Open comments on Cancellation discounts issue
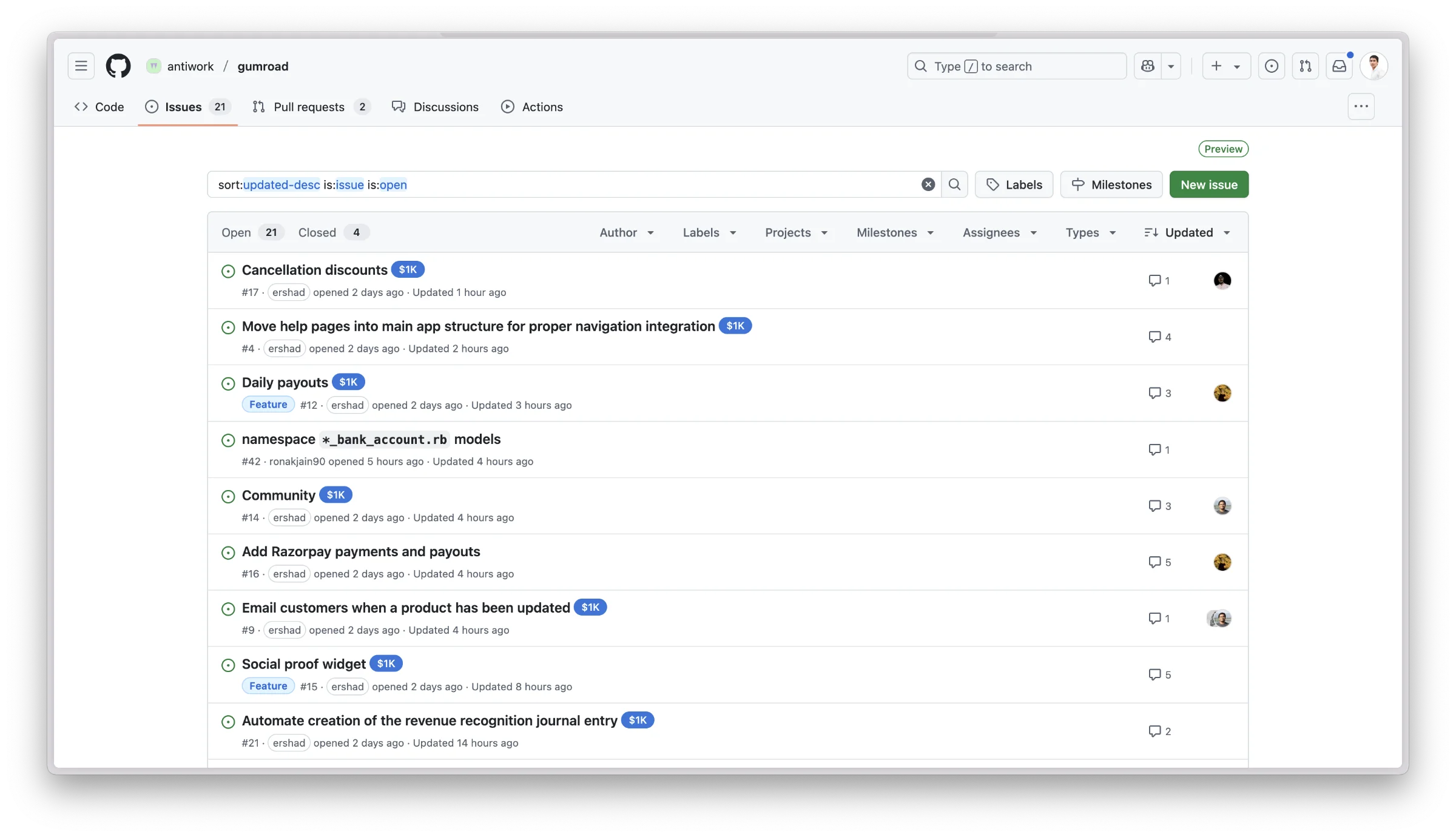1456x837 pixels. click(x=1159, y=280)
